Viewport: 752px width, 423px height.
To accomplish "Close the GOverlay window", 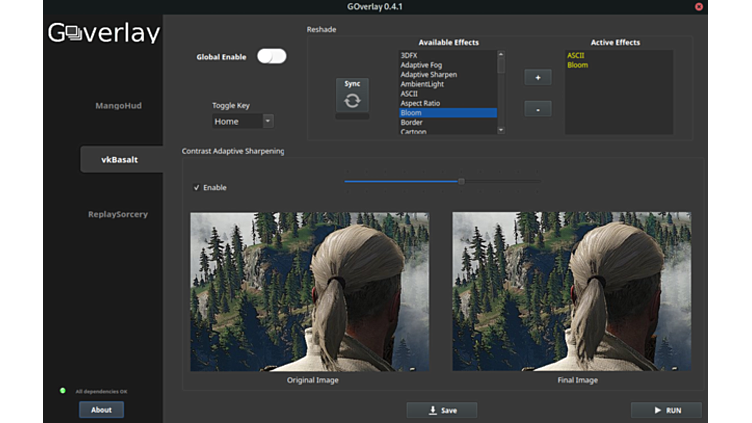I will (699, 7).
